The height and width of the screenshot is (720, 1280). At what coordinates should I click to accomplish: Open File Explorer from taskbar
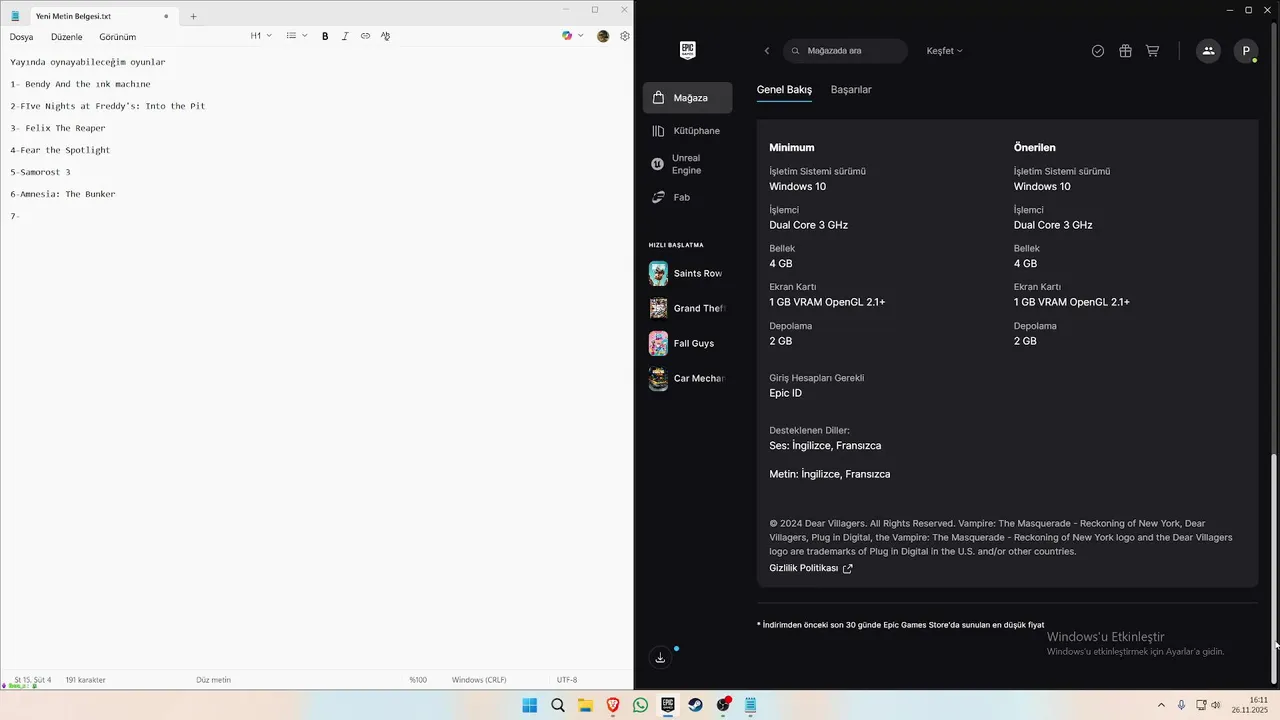coord(585,705)
